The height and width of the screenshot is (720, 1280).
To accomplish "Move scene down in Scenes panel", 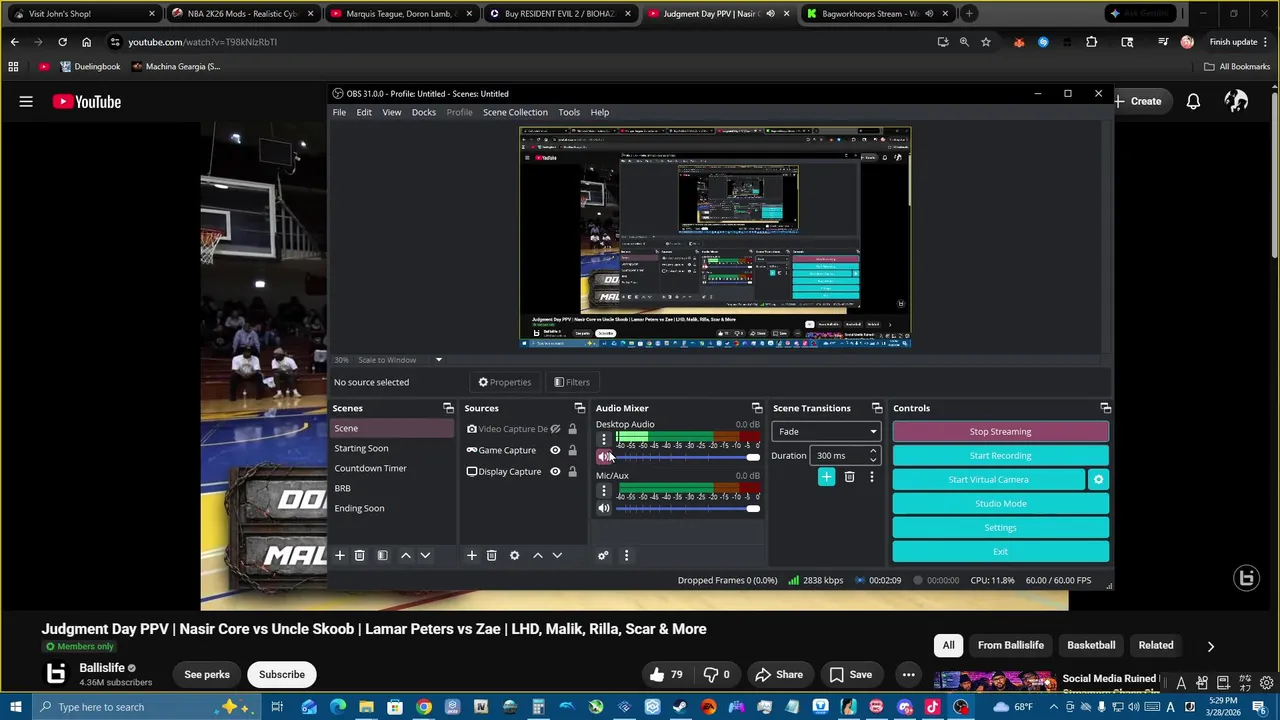I will click(x=425, y=555).
